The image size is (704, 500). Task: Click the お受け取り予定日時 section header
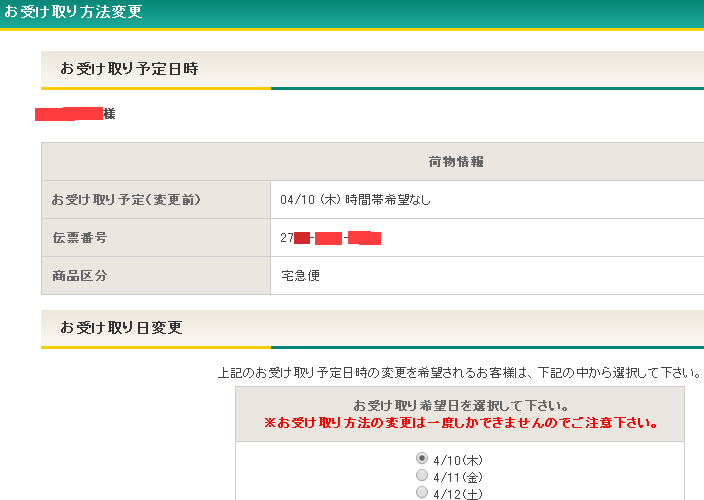[129, 69]
